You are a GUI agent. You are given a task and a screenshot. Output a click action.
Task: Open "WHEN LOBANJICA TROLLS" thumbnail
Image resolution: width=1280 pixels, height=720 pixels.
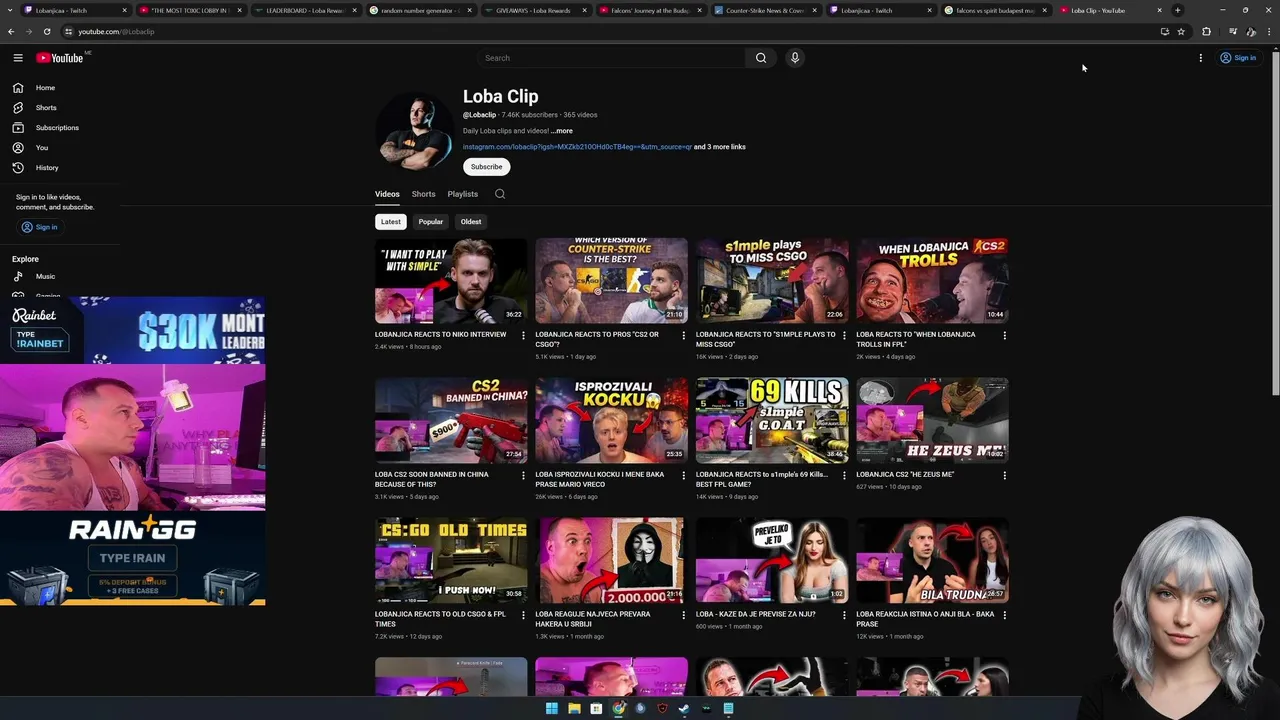pos(932,281)
